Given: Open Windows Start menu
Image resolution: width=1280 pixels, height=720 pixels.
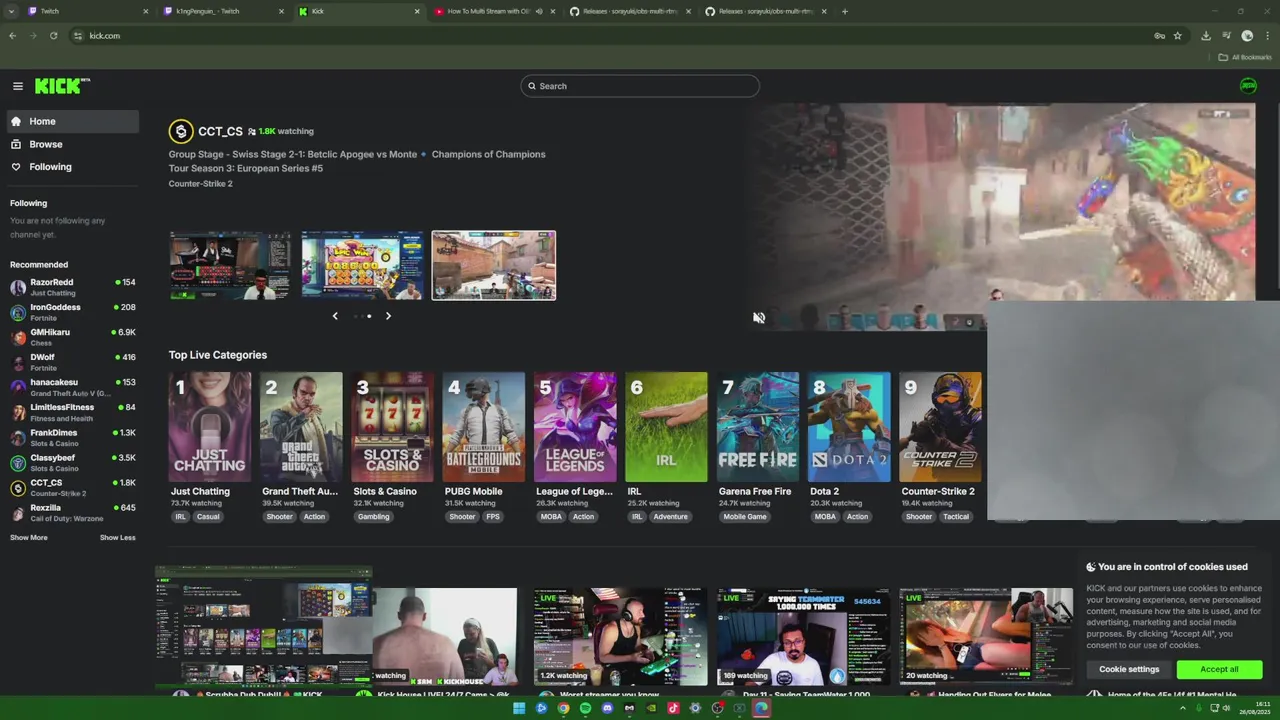Looking at the screenshot, I should click(x=519, y=708).
